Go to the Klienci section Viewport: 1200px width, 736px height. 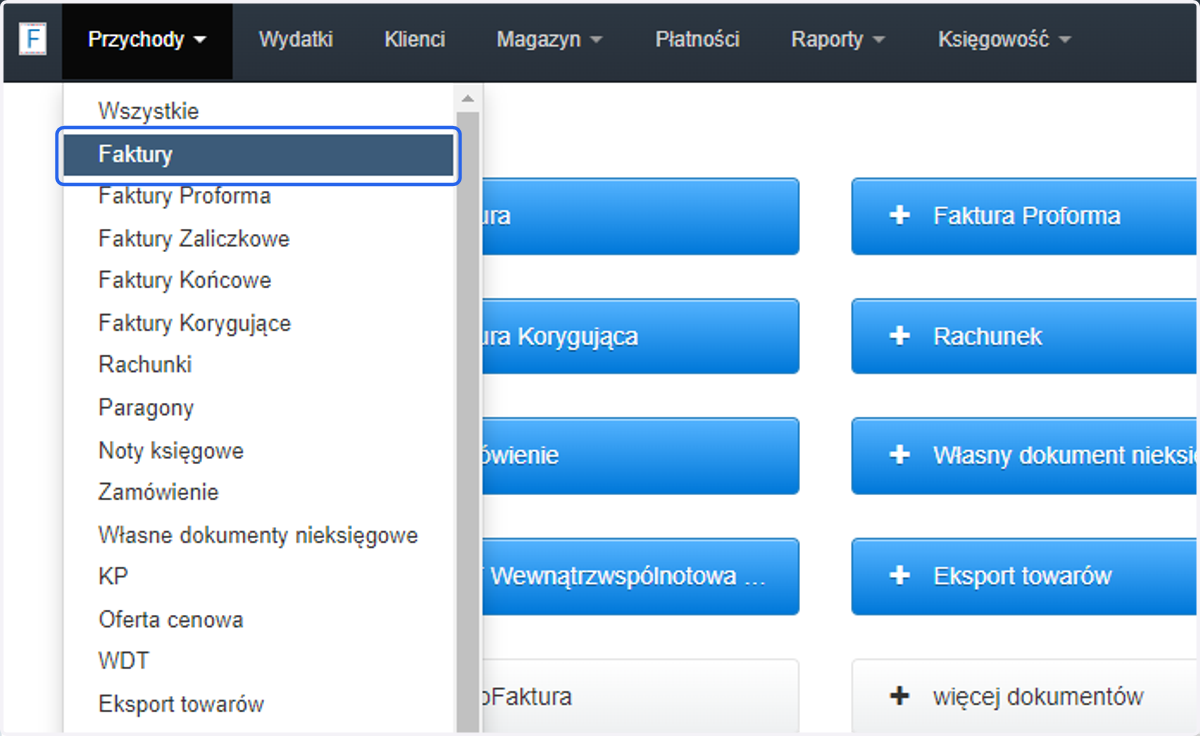[415, 40]
